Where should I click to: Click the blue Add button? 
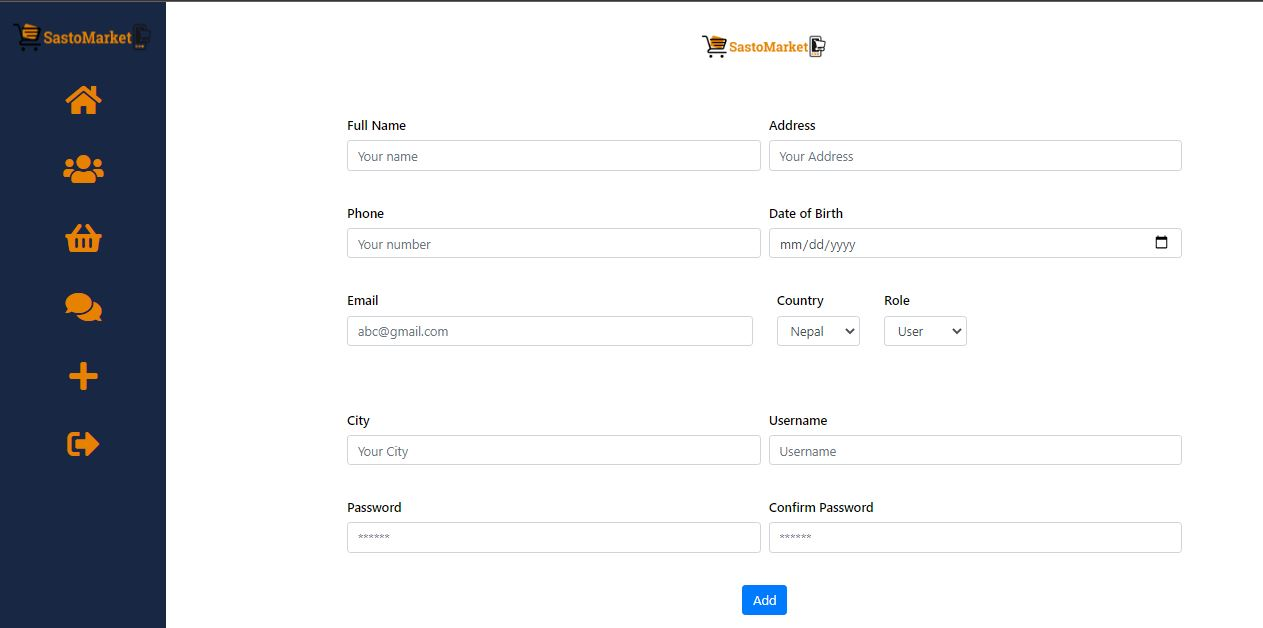pos(764,600)
